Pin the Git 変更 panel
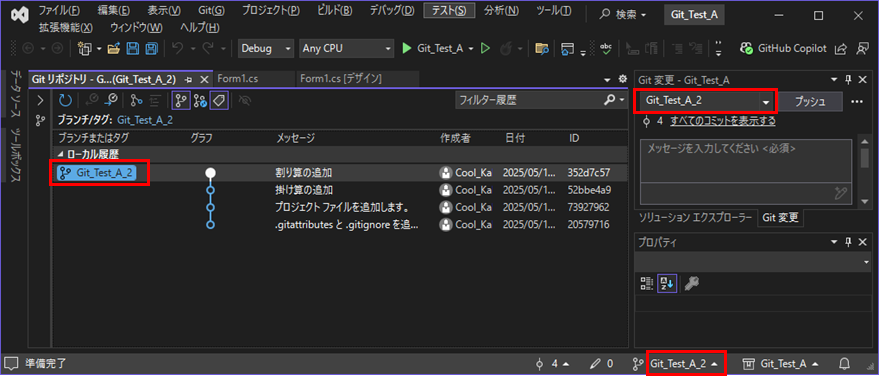The width and height of the screenshot is (879, 376). 848,80
